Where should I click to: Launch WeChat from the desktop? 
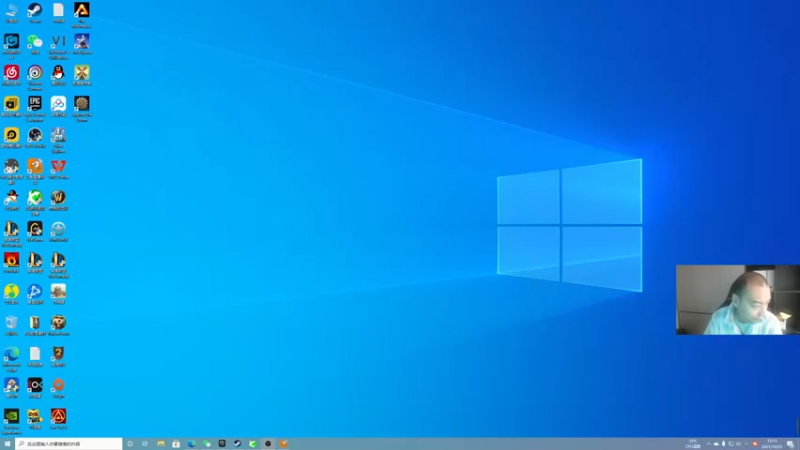coord(35,43)
